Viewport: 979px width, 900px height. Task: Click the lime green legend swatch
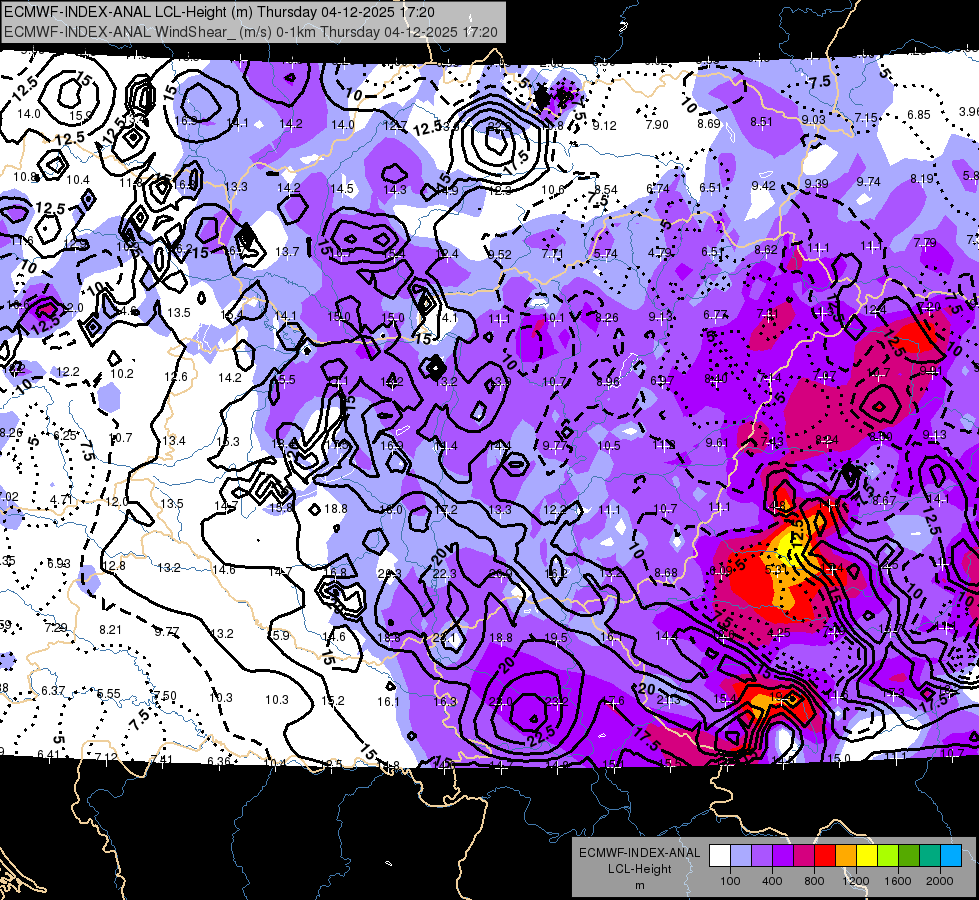pyautogui.click(x=888, y=856)
